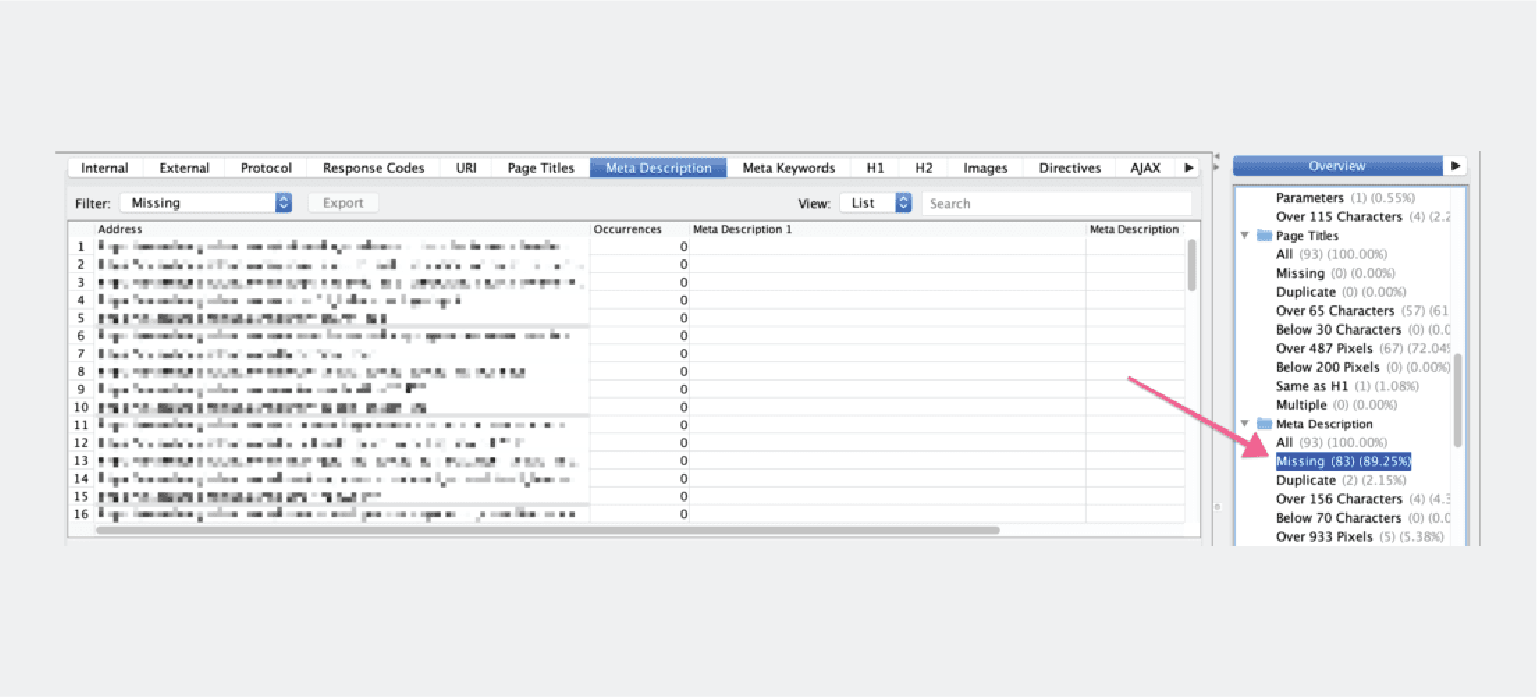
Task: Switch to the External tab
Action: (x=184, y=168)
